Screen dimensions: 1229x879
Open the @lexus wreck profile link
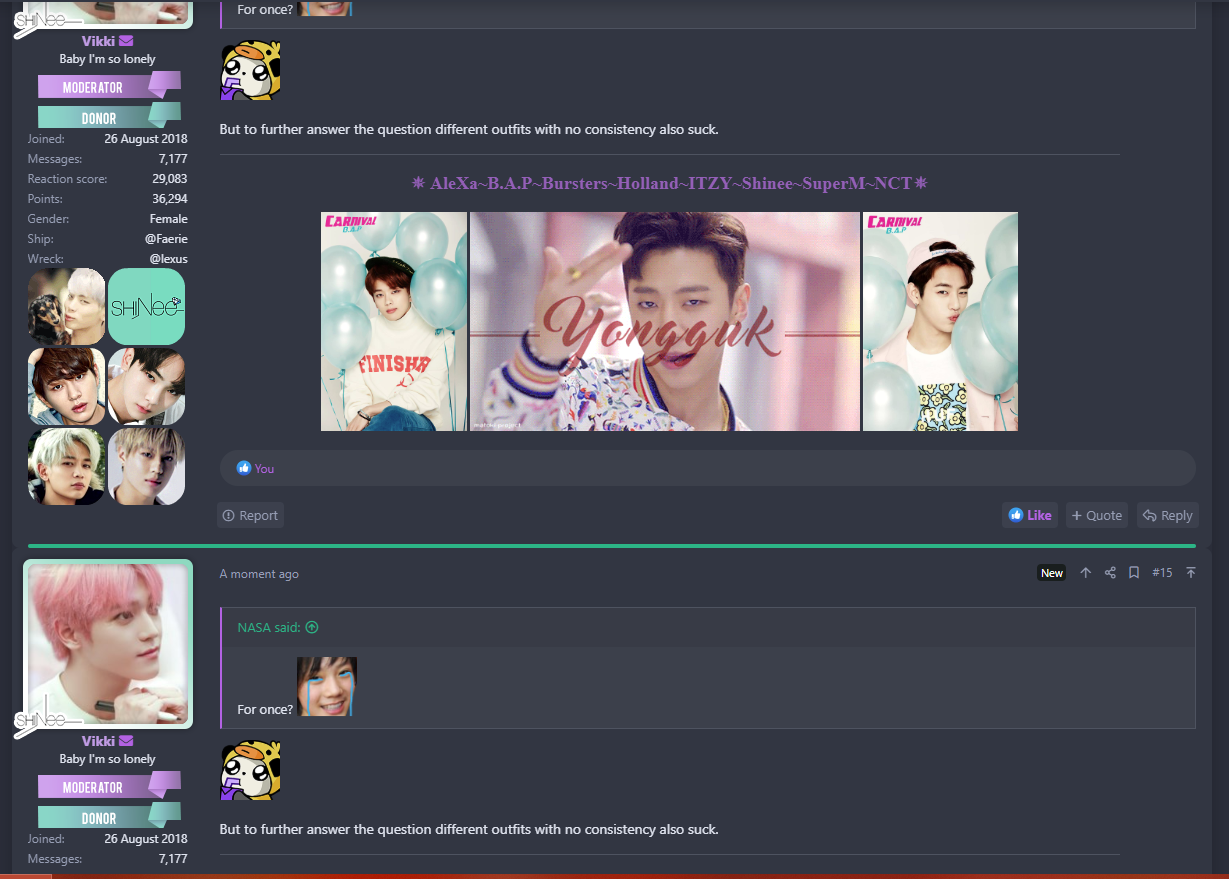pyautogui.click(x=169, y=259)
